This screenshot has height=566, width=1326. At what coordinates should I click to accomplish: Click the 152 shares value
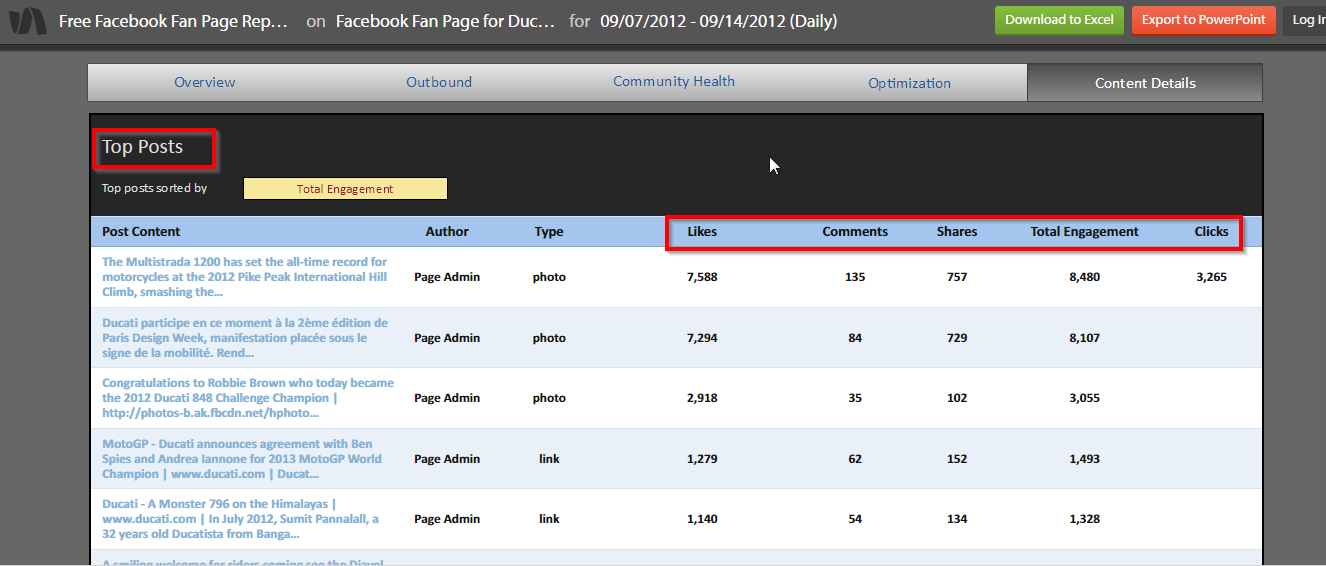(957, 459)
